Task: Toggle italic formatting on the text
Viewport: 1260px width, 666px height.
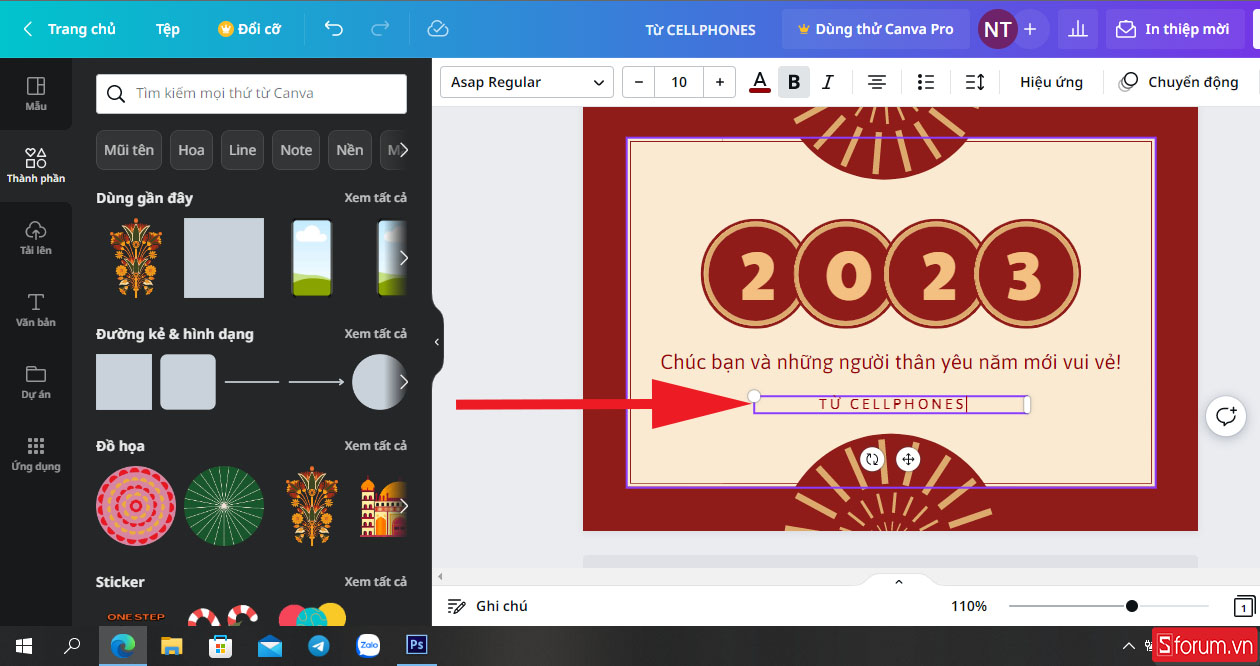Action: pyautogui.click(x=827, y=82)
